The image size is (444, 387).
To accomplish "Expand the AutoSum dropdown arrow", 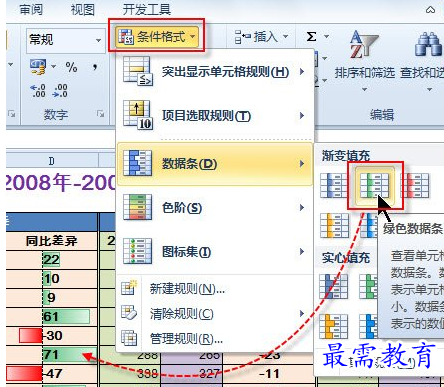I will click(326, 36).
